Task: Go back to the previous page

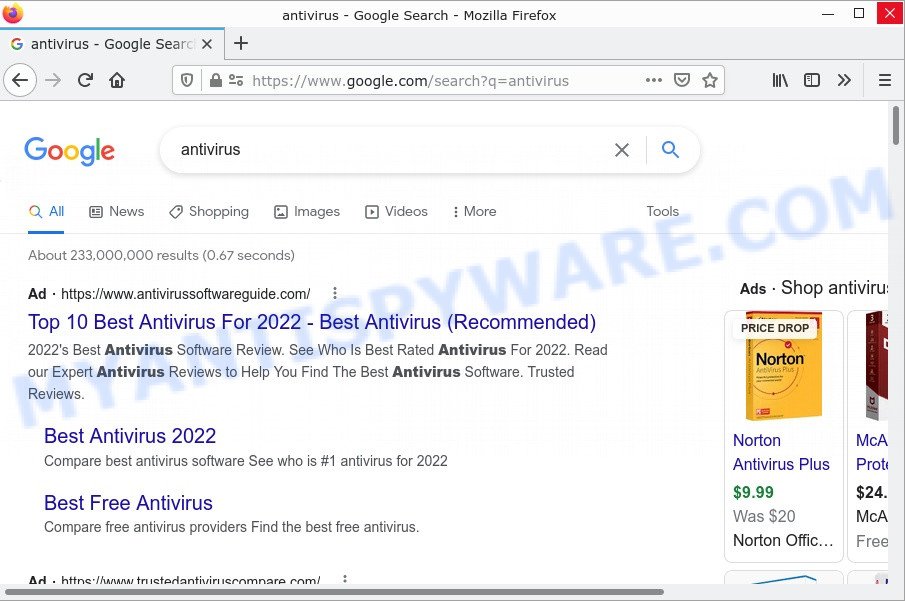Action: (20, 80)
